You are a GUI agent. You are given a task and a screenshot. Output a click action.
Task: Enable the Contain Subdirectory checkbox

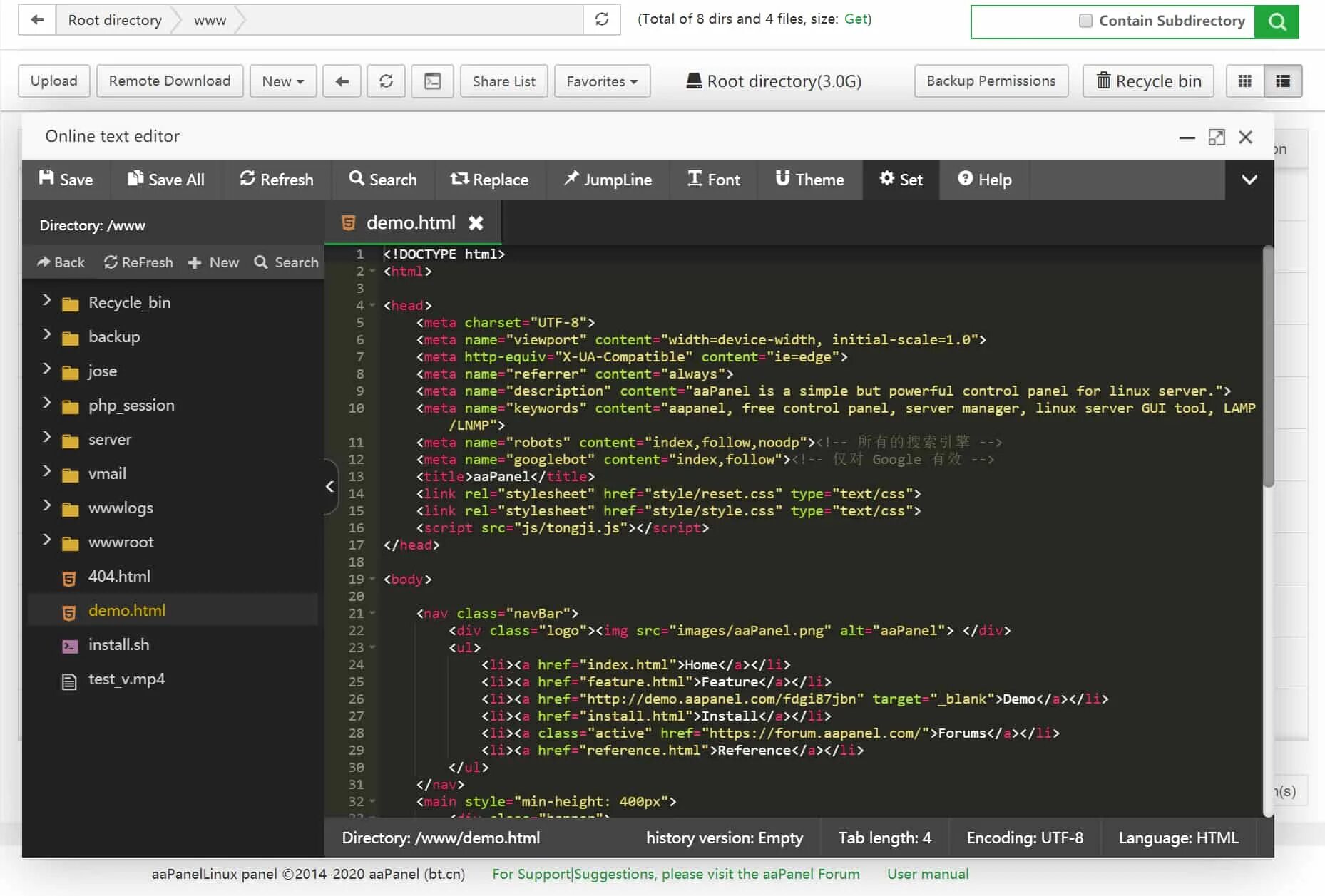tap(1085, 21)
